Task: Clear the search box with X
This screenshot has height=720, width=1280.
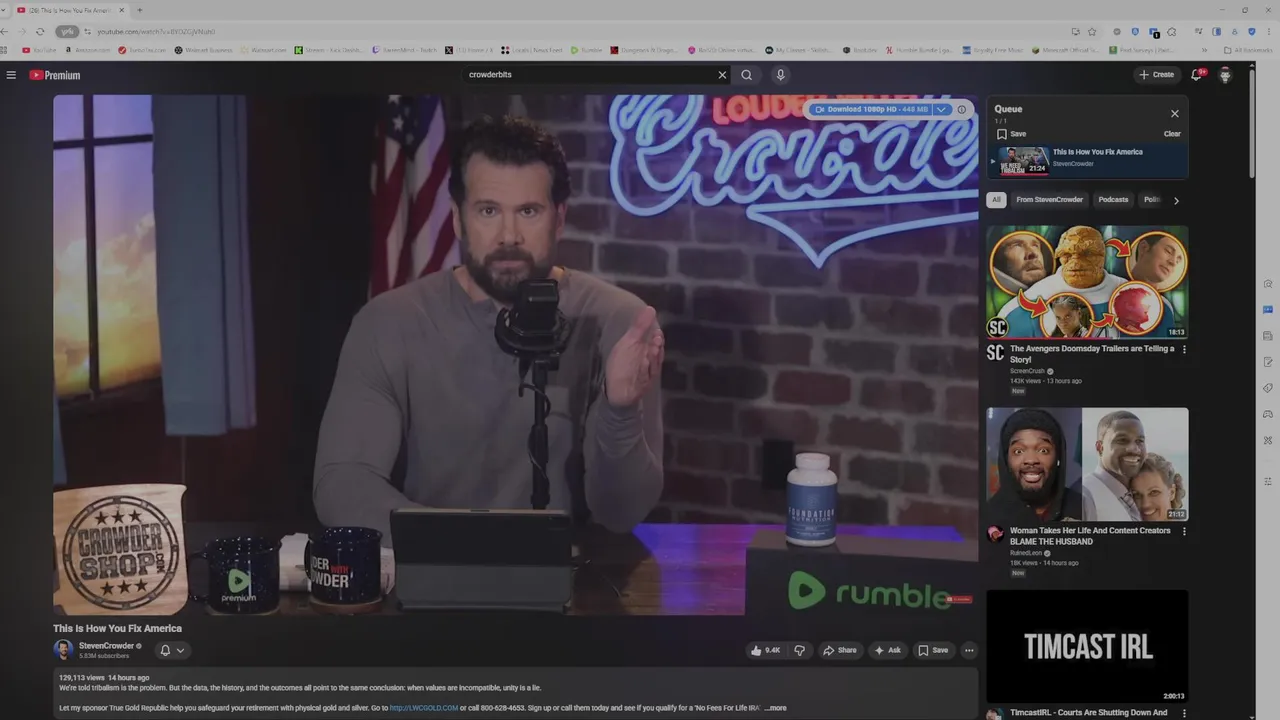Action: tap(722, 75)
